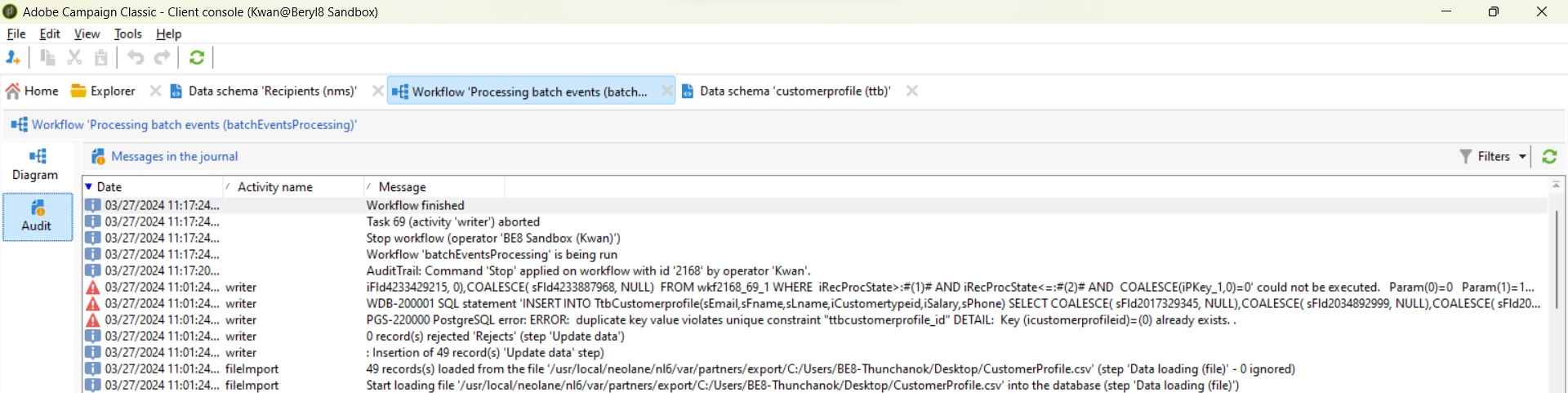Click the journal vertical scrollbar thumb
This screenshot has height=393, width=1568.
(x=1557, y=259)
